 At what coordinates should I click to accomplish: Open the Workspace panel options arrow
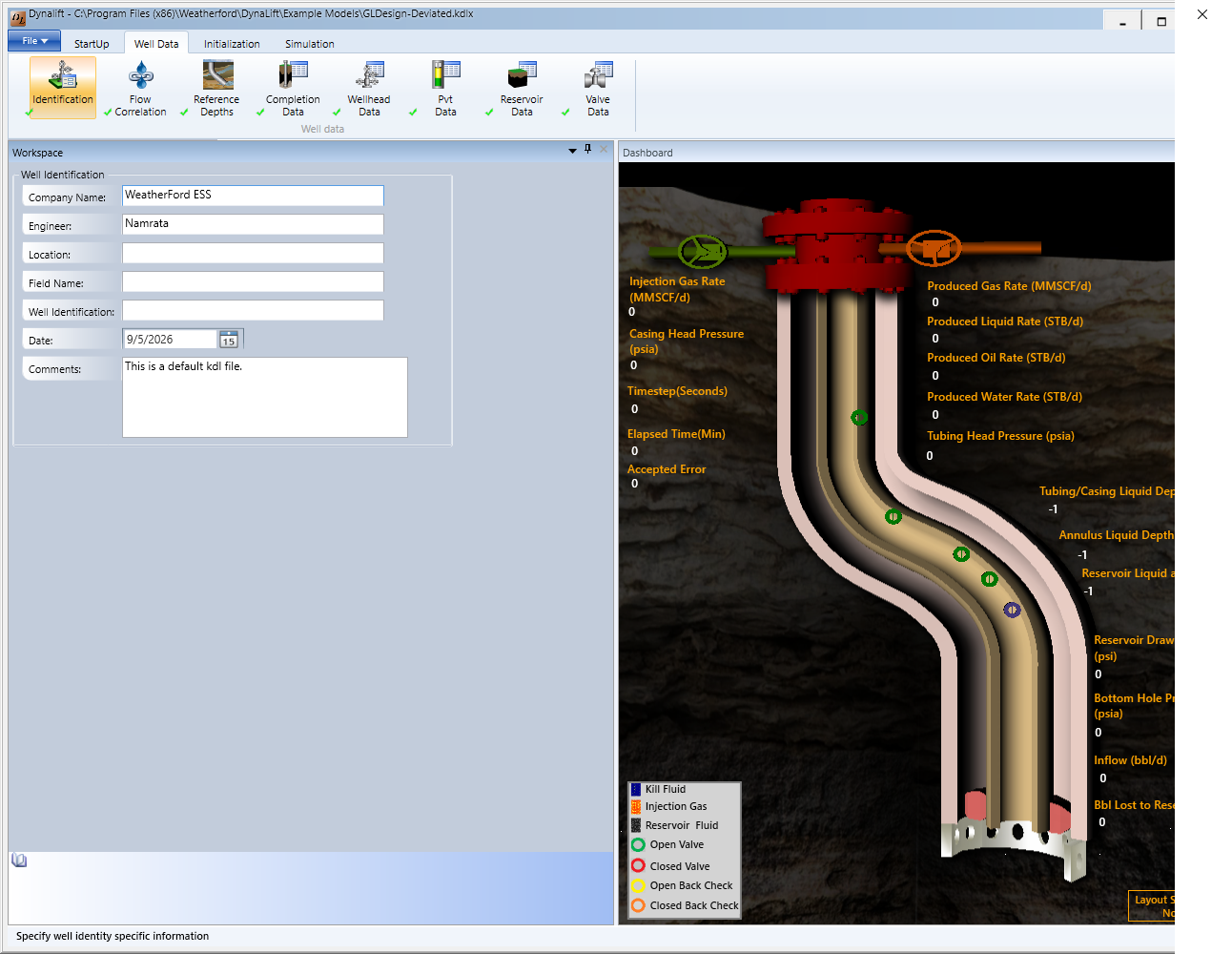pos(572,151)
